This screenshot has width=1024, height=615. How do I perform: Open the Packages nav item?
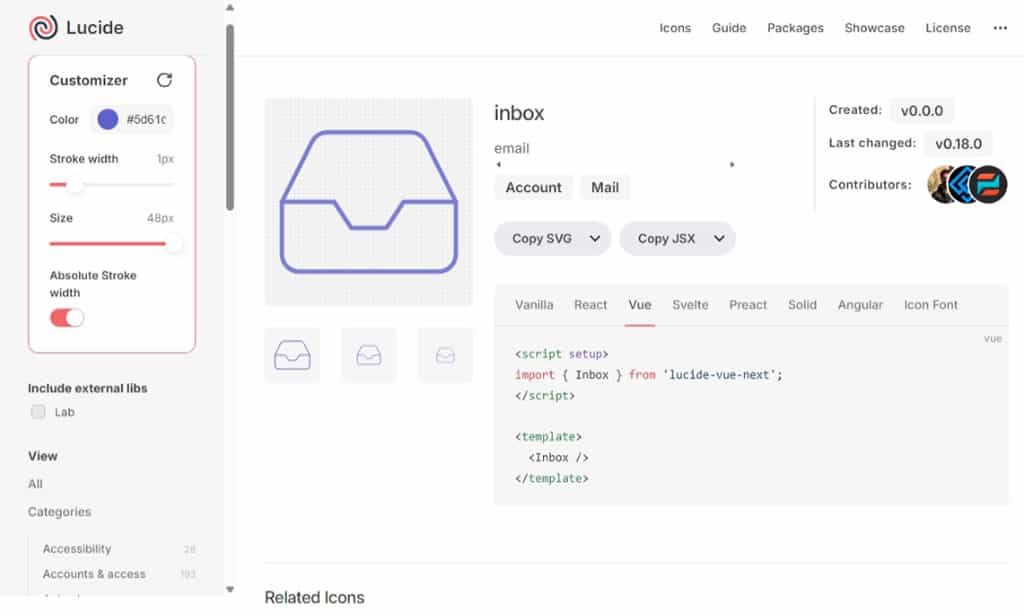795,28
